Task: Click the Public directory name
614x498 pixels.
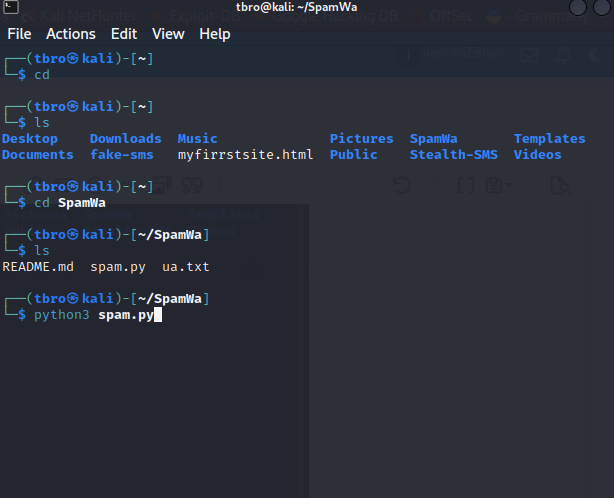Action: 354,155
